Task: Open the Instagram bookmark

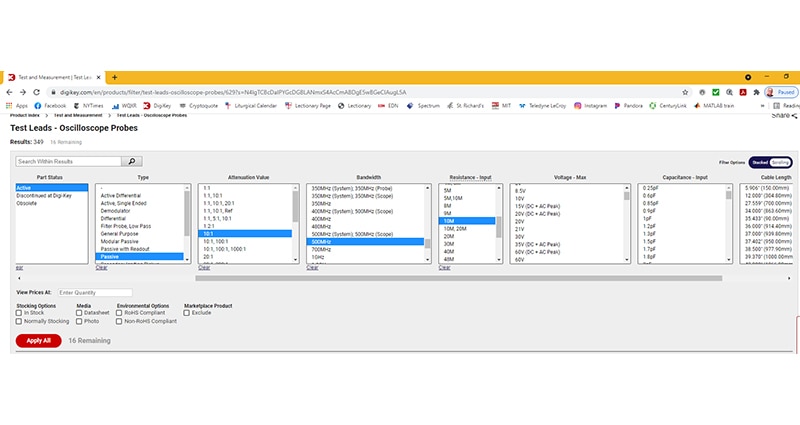Action: pos(590,105)
